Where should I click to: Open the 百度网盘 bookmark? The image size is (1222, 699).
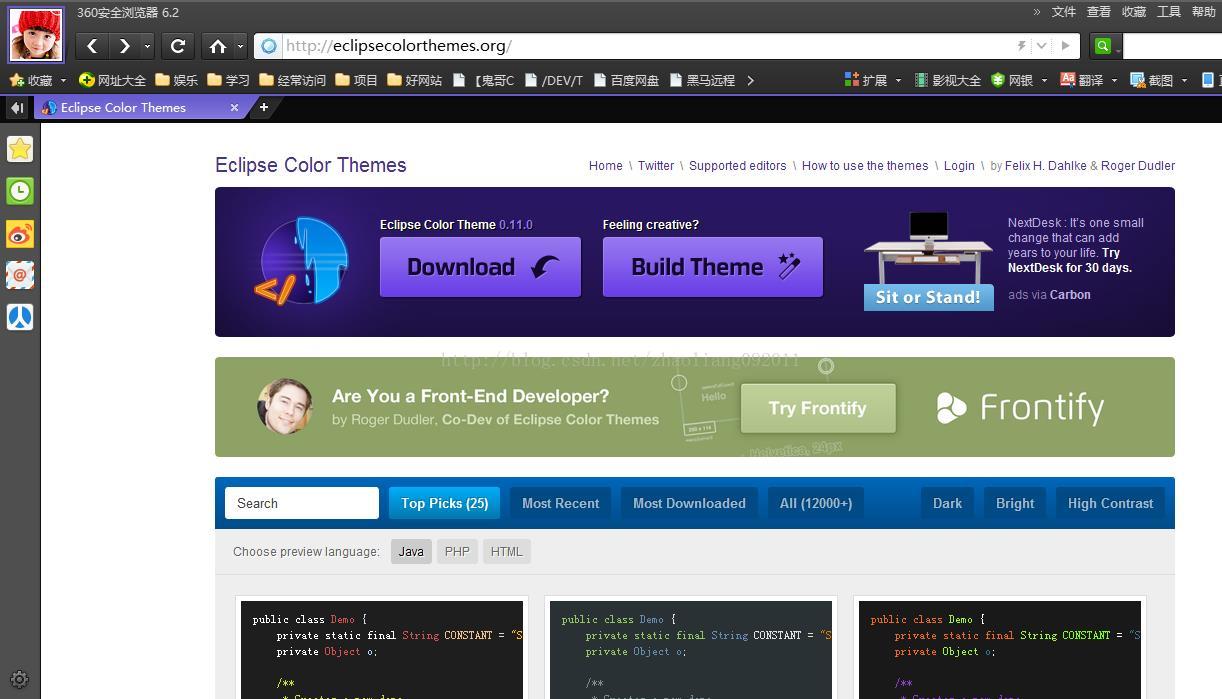tap(626, 80)
